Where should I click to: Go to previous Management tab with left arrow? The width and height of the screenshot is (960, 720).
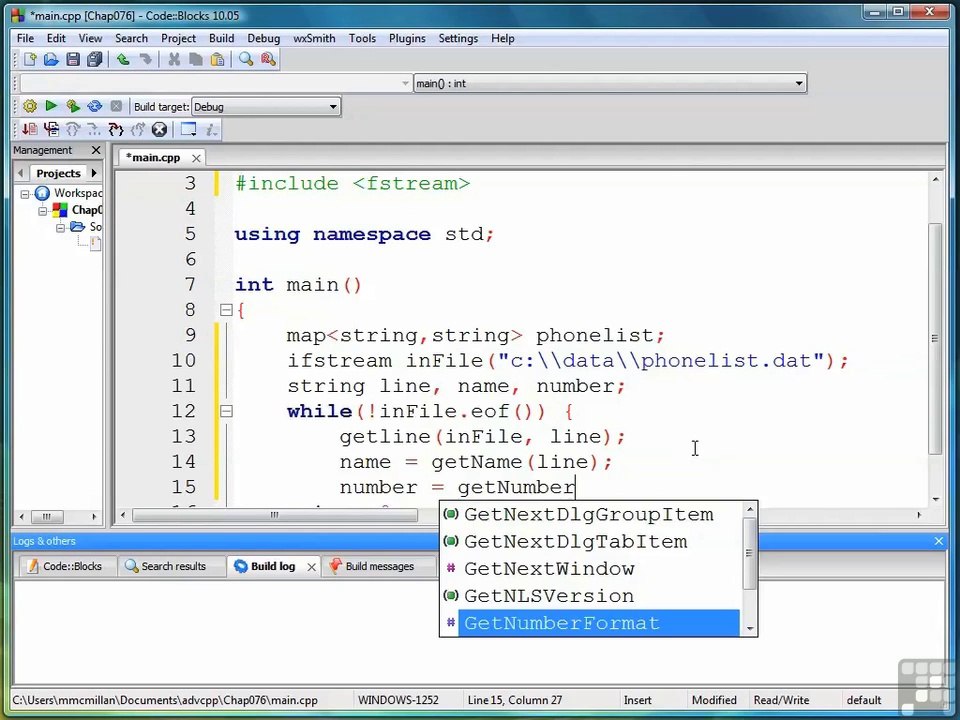[21, 173]
